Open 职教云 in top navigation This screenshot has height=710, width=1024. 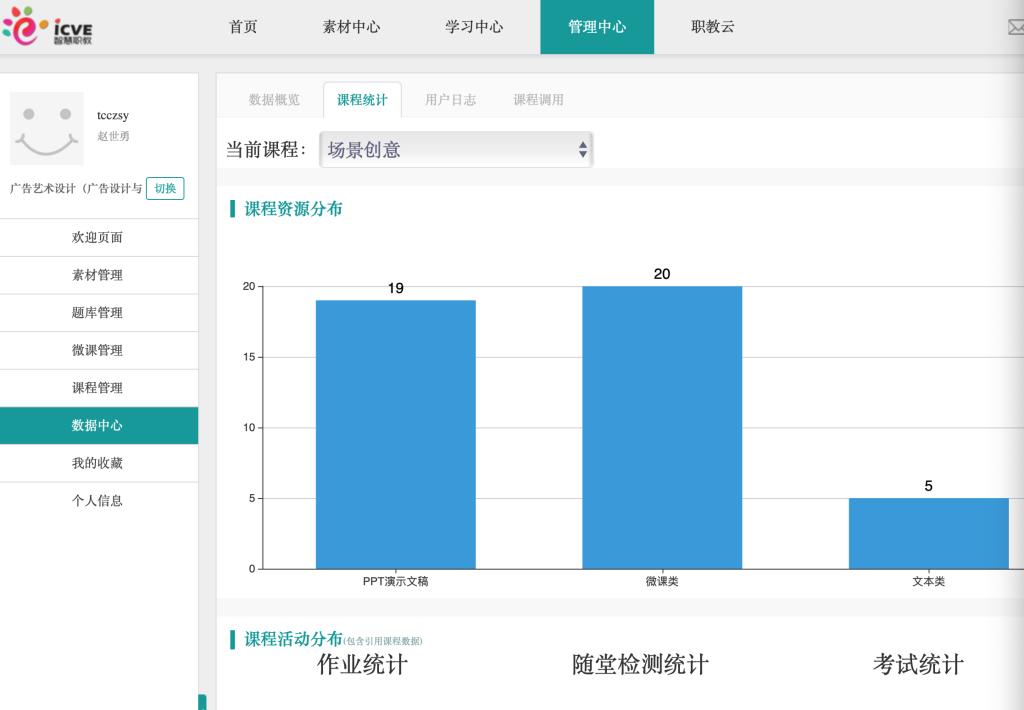(713, 27)
